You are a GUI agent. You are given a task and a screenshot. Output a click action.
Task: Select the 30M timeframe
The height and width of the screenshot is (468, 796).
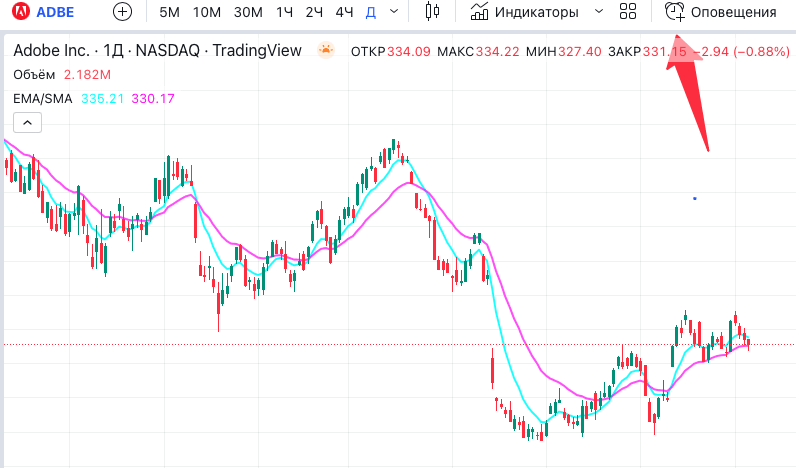coord(248,12)
